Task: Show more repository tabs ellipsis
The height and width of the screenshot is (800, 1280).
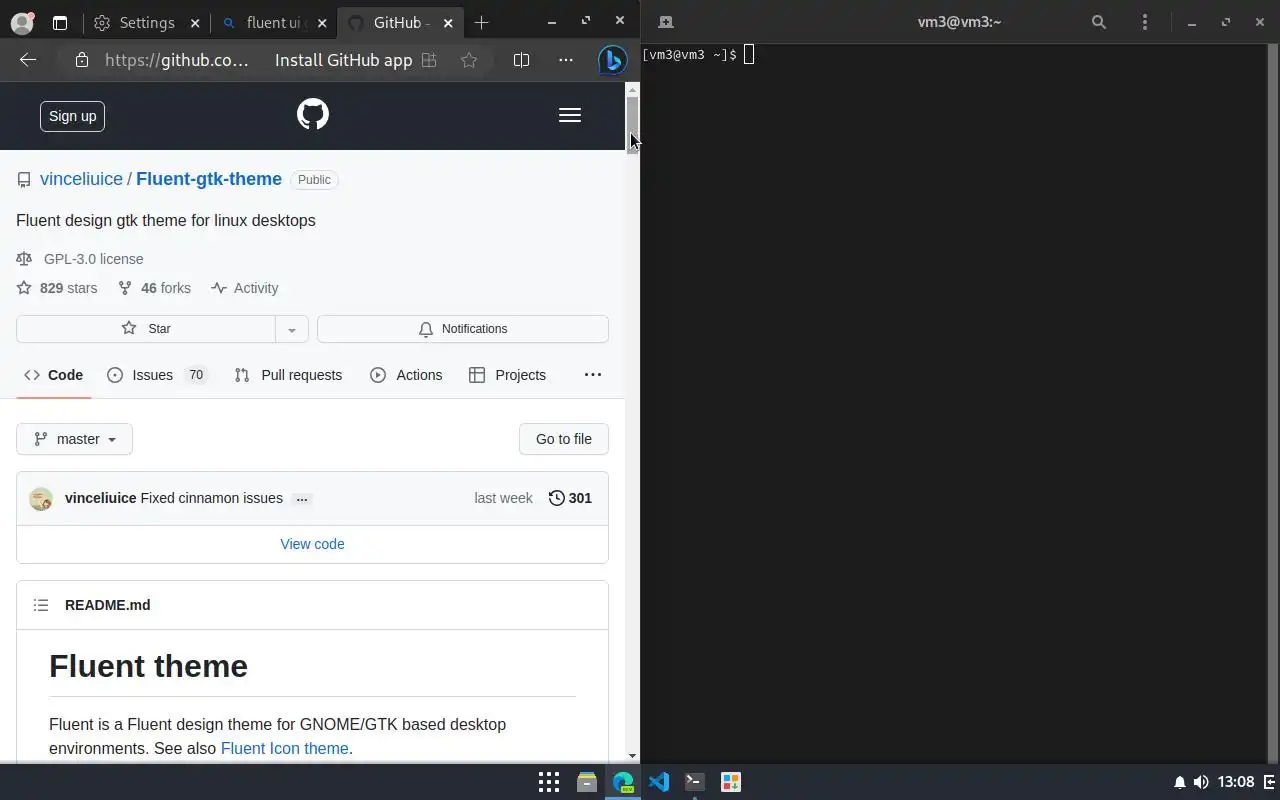Action: (593, 375)
